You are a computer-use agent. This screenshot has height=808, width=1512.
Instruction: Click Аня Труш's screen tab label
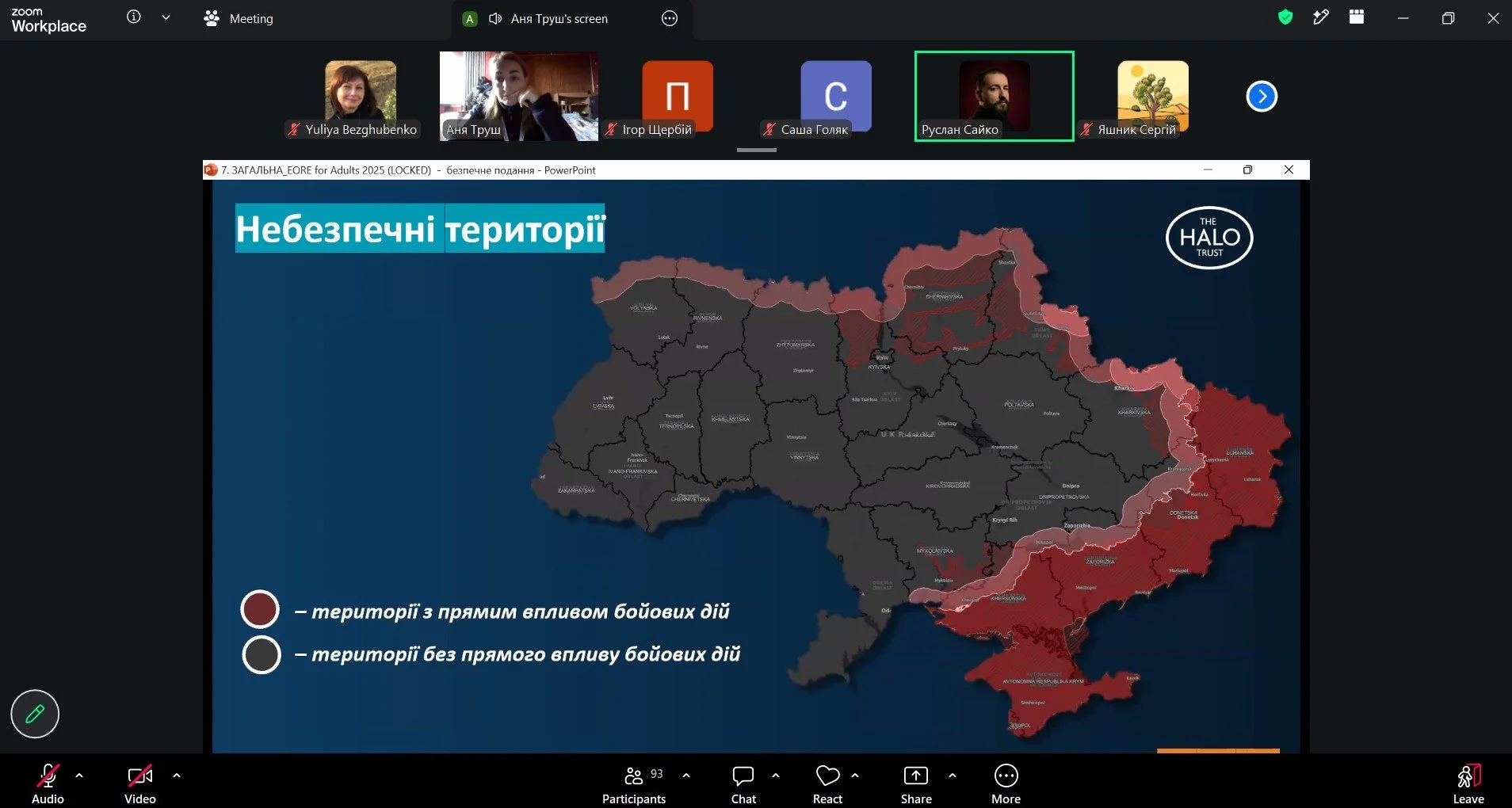[x=559, y=18]
